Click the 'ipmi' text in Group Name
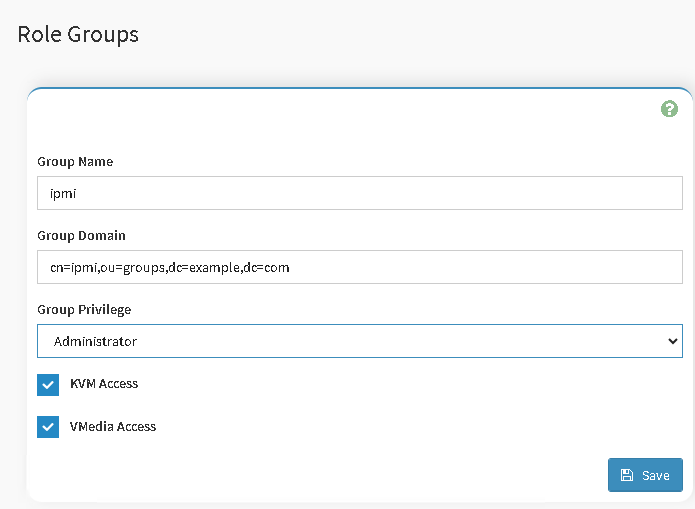Image resolution: width=695 pixels, height=509 pixels. coord(63,193)
